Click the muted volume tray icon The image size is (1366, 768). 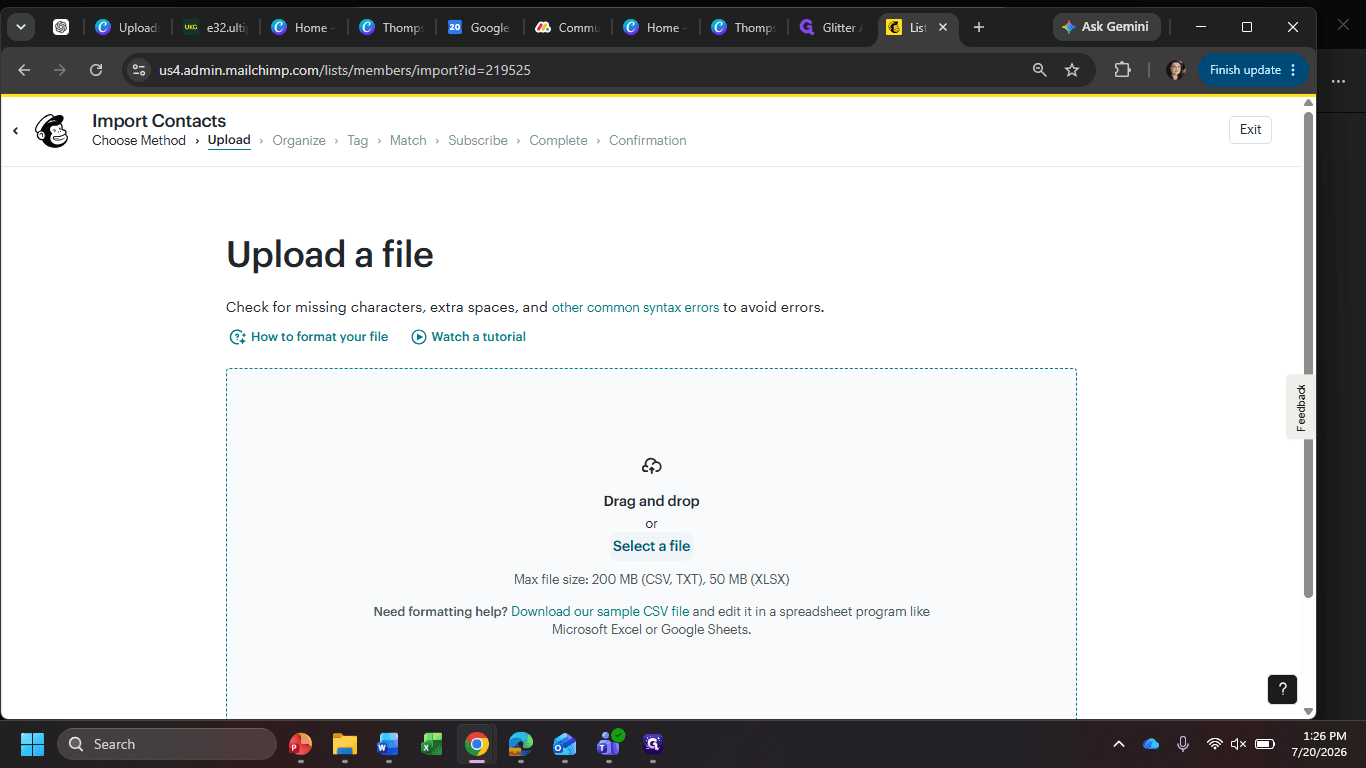click(x=1238, y=744)
